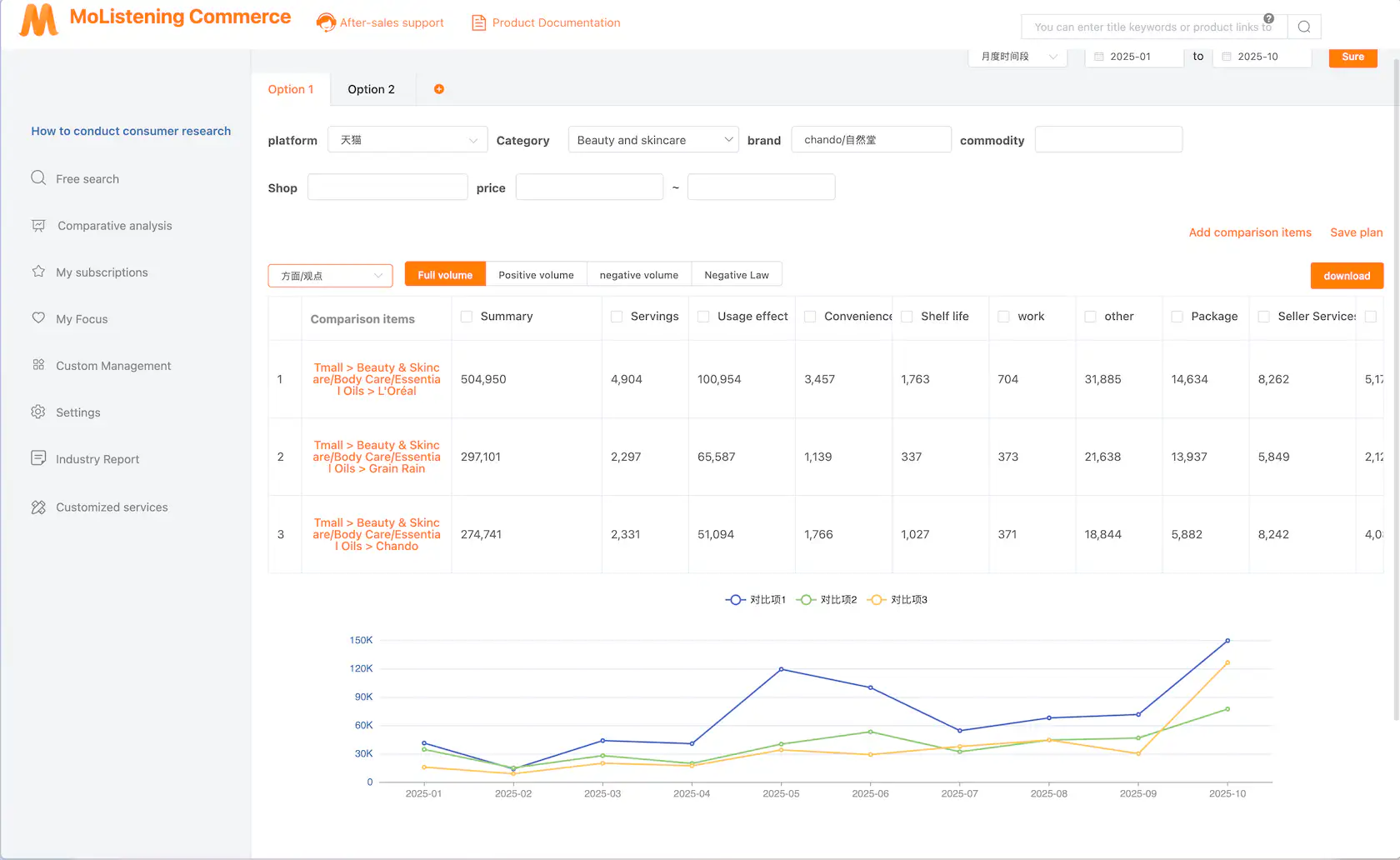Viewport: 1400px width, 860px height.
Task: Click the Customized services sidebar icon
Action: [x=38, y=506]
